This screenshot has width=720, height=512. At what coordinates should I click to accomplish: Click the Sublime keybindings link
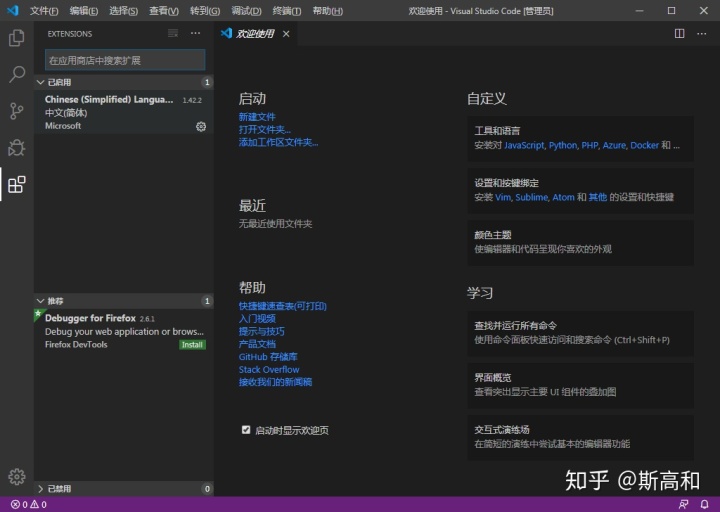[x=532, y=197]
